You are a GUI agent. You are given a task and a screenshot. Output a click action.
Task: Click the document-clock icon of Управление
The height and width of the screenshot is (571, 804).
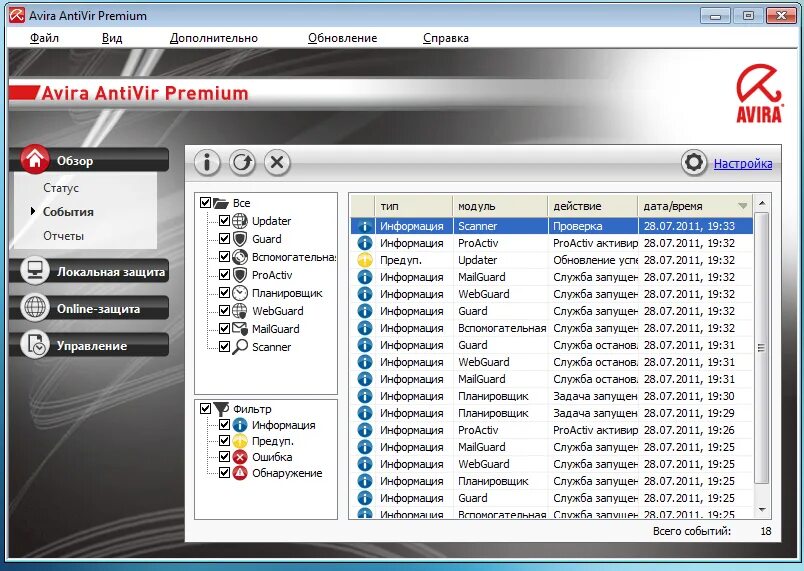coord(35,344)
